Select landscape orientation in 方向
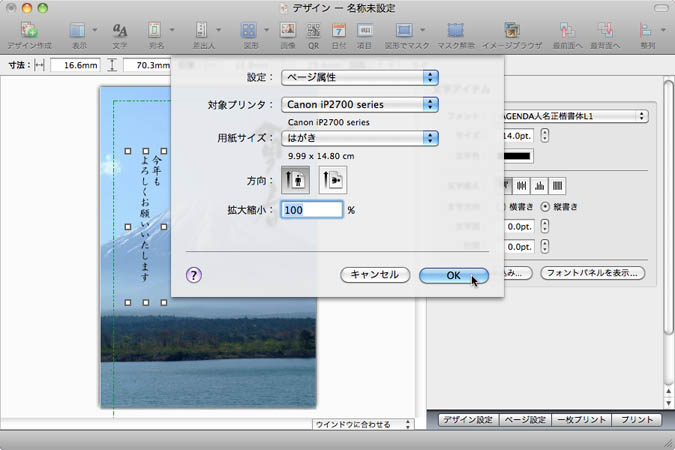The width and height of the screenshot is (675, 450). point(332,180)
